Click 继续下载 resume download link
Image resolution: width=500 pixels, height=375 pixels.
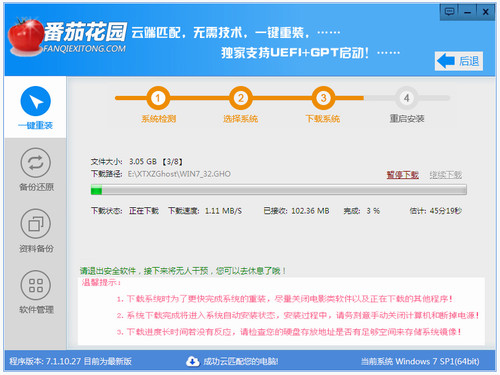[x=446, y=175]
